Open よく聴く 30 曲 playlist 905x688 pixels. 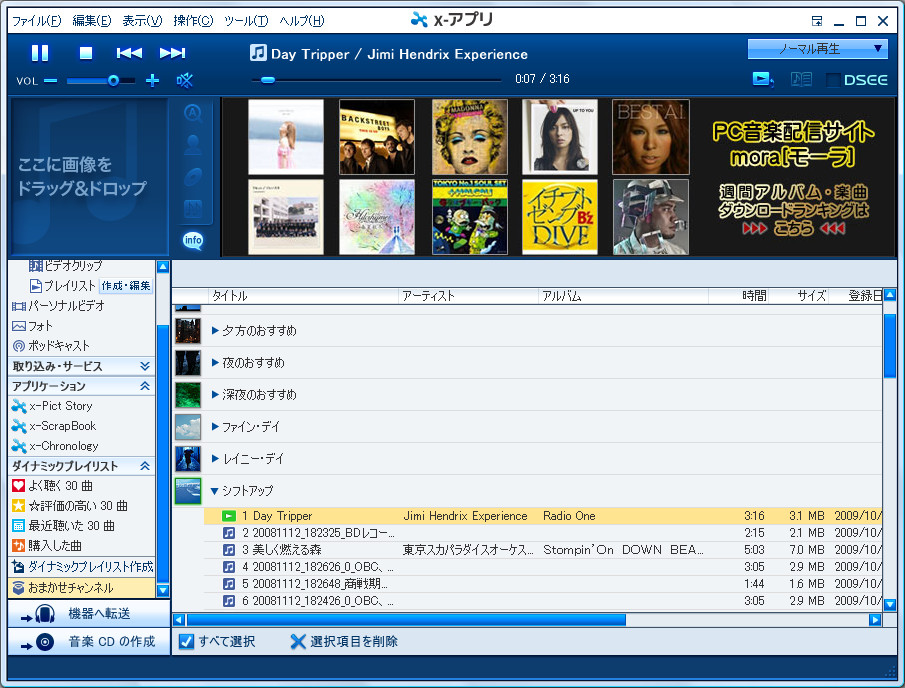(52, 485)
